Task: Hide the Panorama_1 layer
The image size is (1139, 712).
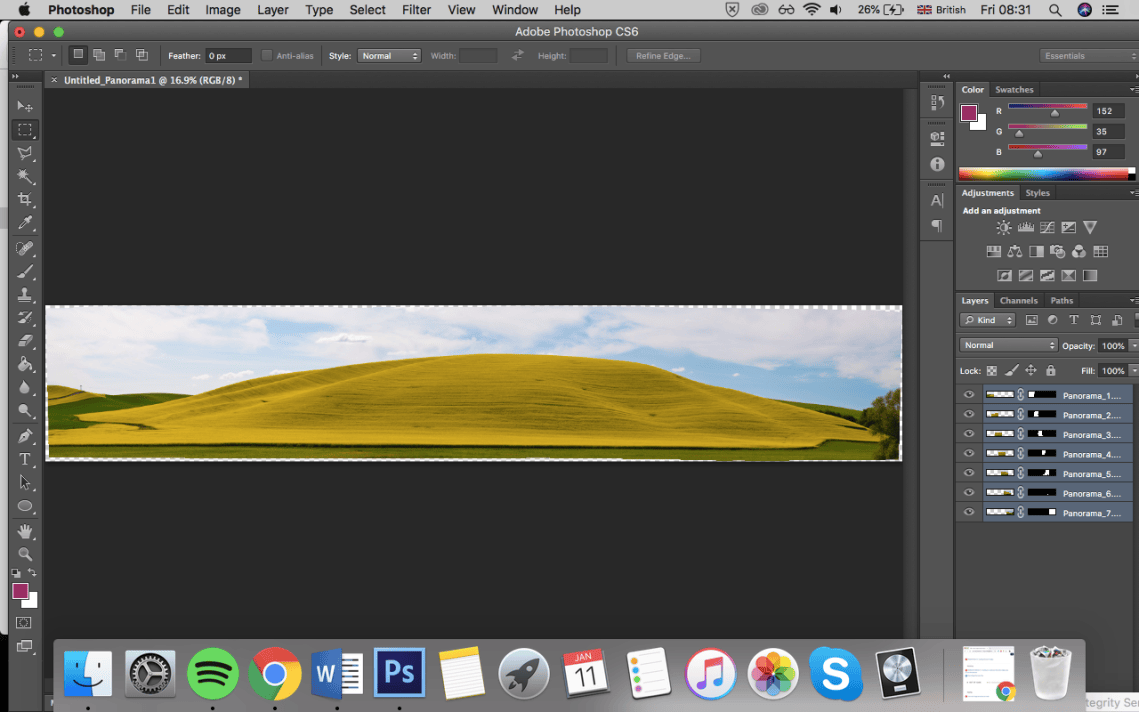Action: [968, 395]
